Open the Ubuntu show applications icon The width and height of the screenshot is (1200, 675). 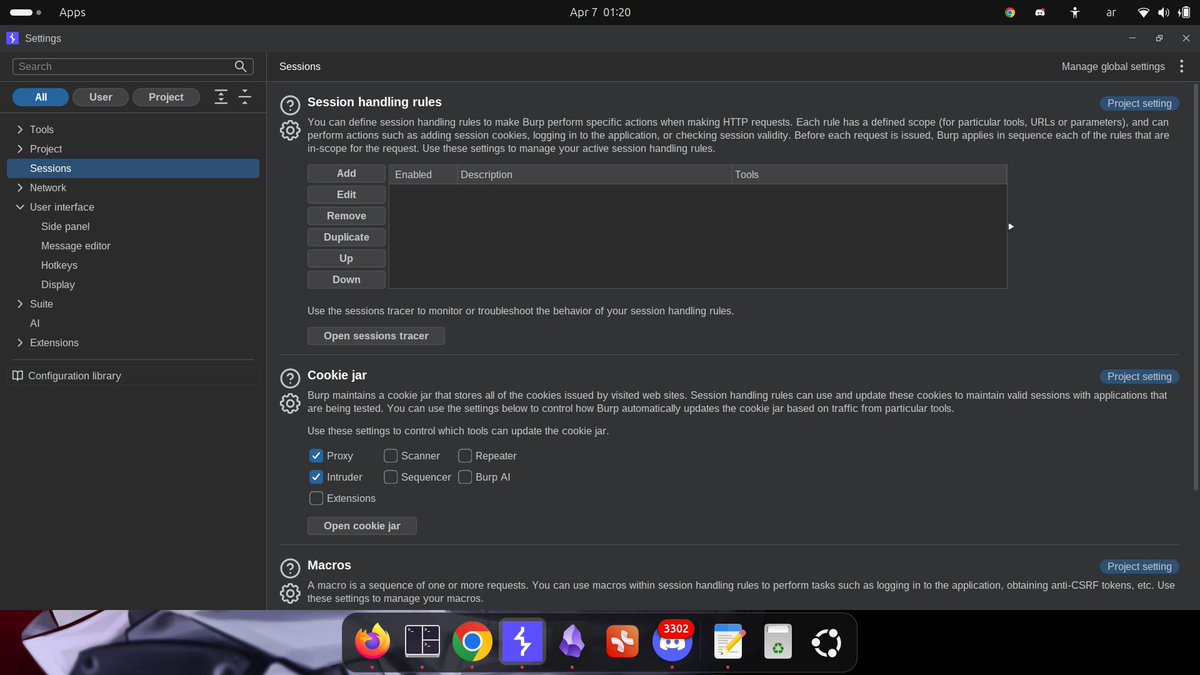pyautogui.click(x=827, y=641)
